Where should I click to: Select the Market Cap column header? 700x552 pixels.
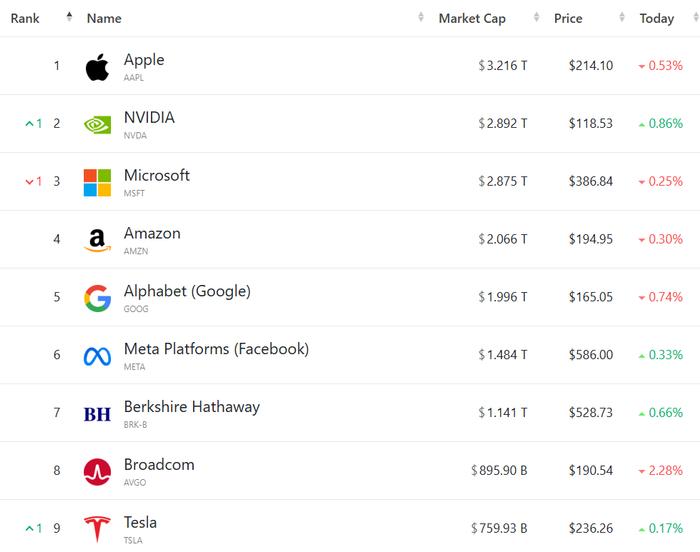472,18
